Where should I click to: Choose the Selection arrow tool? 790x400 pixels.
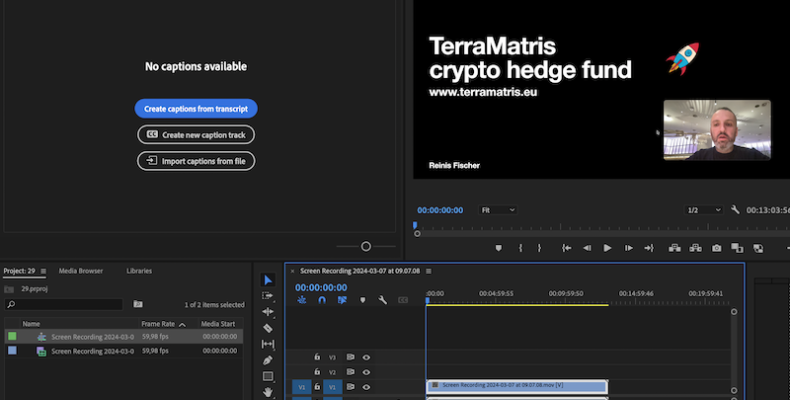[x=268, y=280]
